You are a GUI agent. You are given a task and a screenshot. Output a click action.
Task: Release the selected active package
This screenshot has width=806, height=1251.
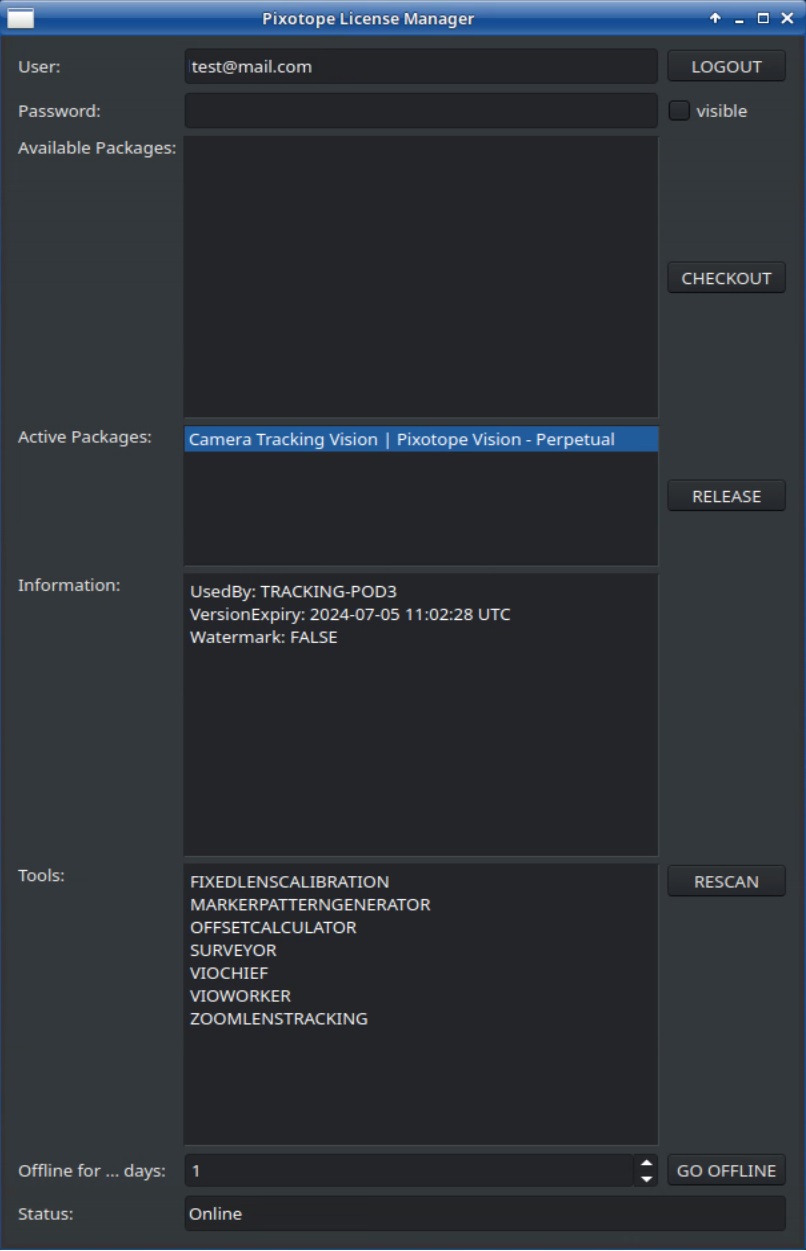[726, 496]
